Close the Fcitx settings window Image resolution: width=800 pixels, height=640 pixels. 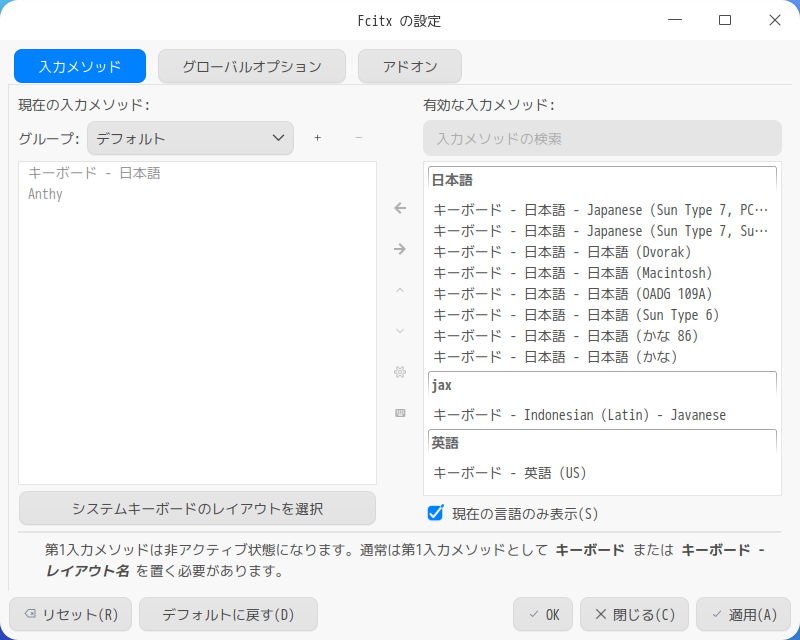774,20
